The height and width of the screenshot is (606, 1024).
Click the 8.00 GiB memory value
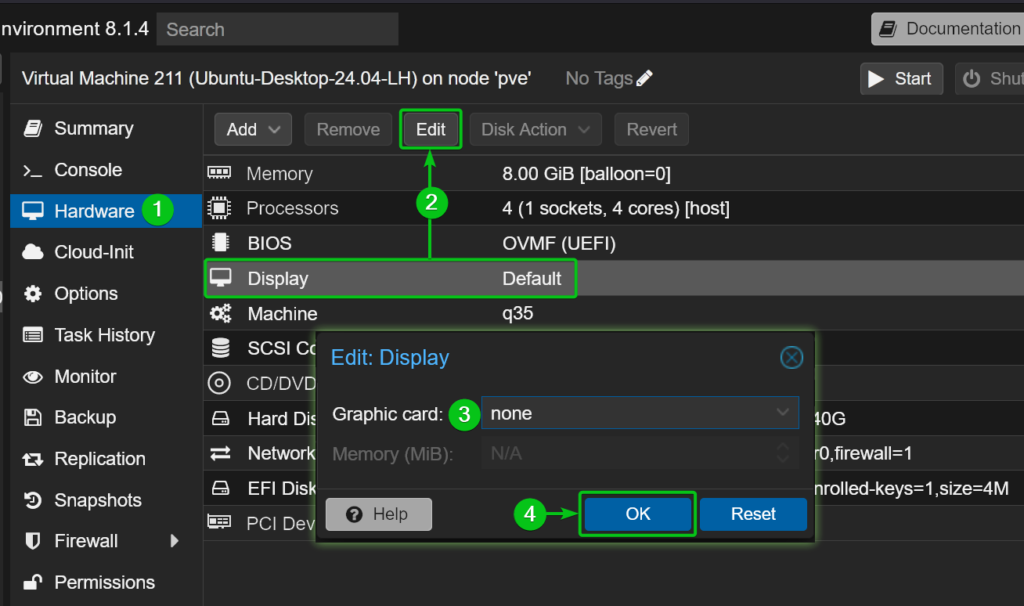(x=586, y=174)
